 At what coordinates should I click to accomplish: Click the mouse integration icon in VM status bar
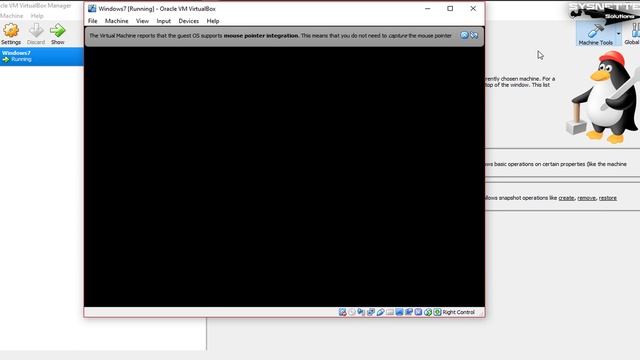pyautogui.click(x=428, y=312)
